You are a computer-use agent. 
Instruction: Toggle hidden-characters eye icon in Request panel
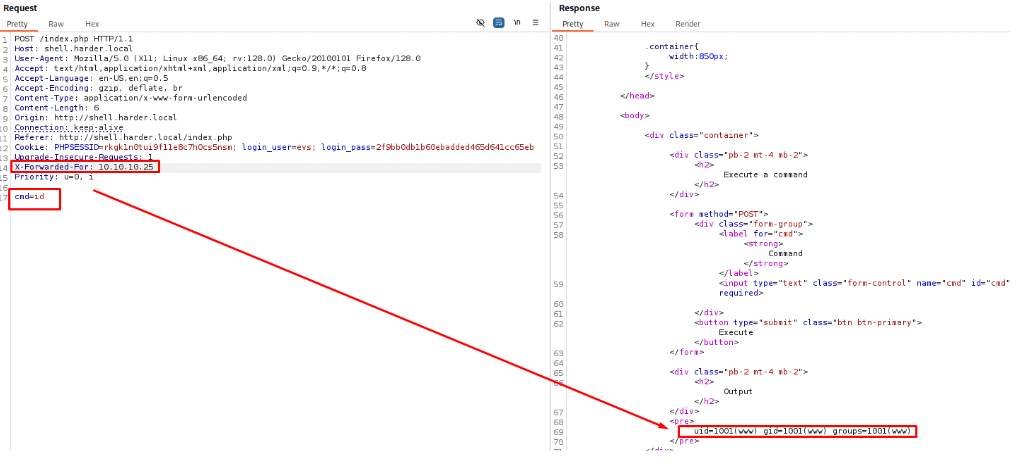(x=480, y=22)
